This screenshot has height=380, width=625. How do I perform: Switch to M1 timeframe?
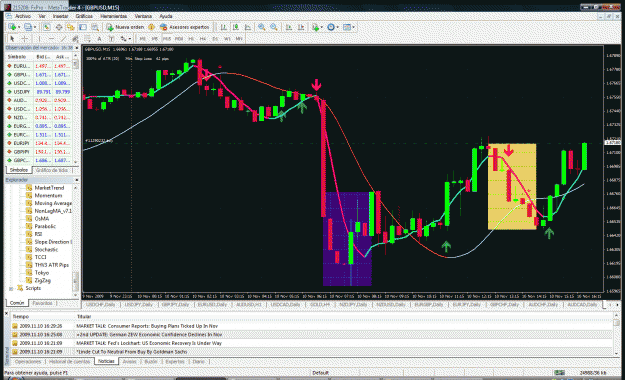click(142, 39)
